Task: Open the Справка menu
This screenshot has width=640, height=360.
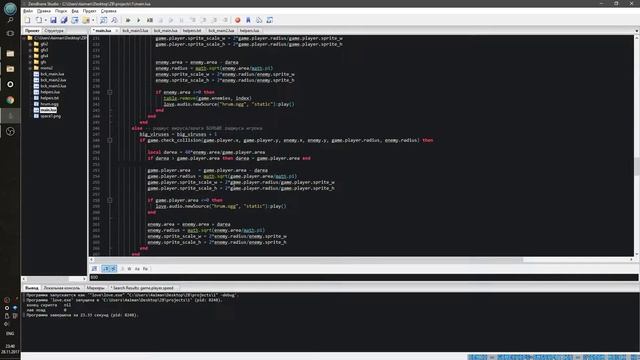Action: point(108,11)
